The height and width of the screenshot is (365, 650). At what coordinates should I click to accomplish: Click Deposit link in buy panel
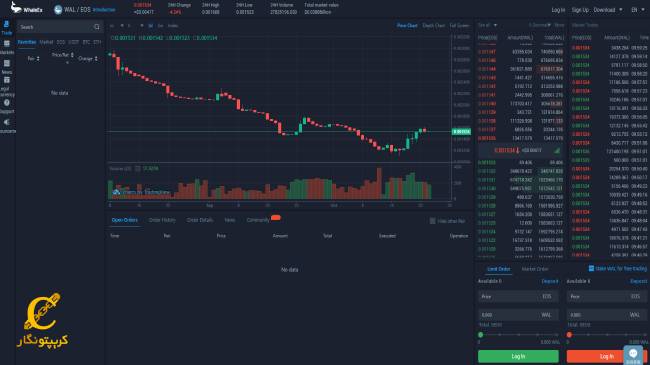(x=550, y=281)
